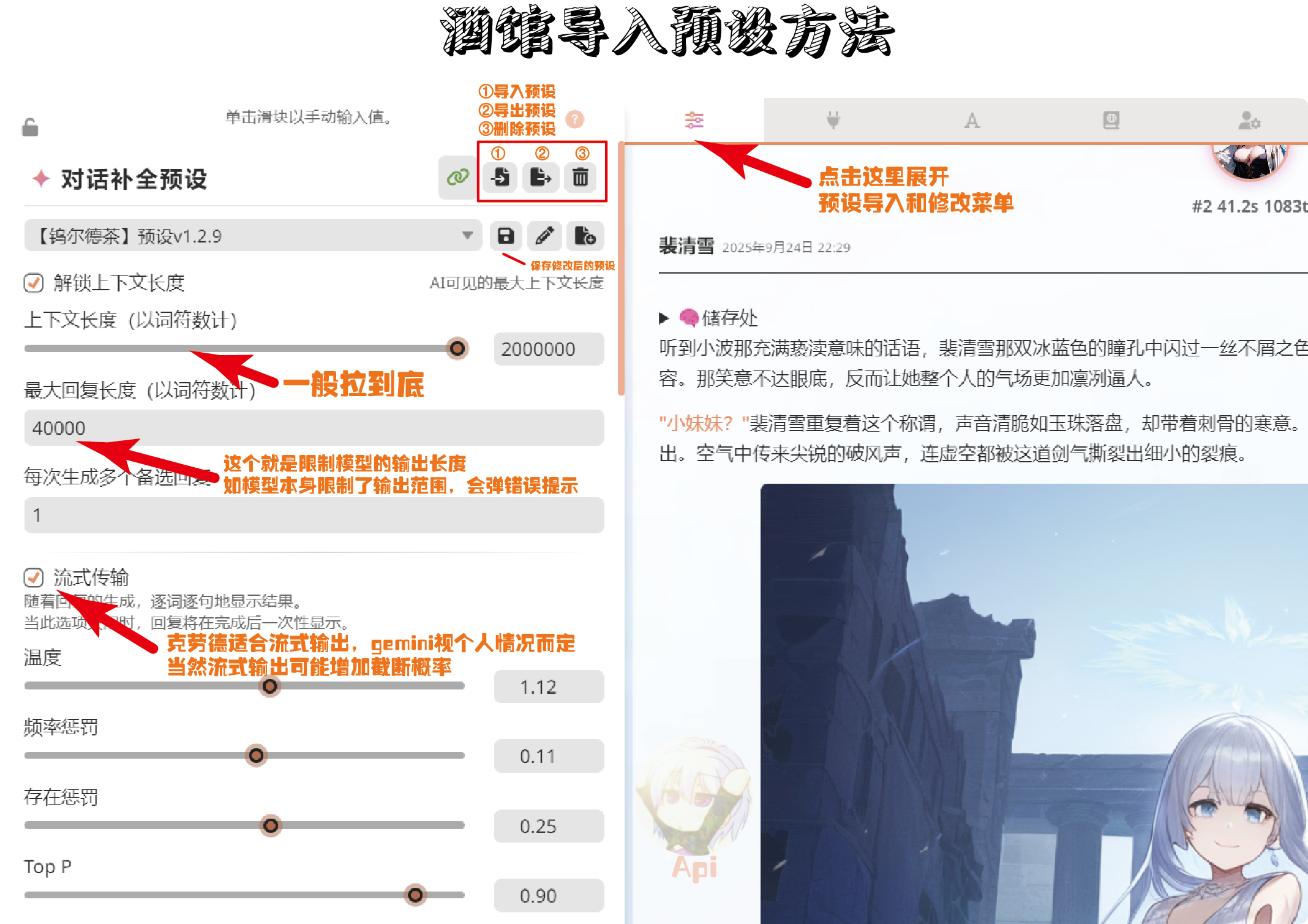Screen dimensions: 1308x924
Task: Click the export preset icon
Action: tap(540, 178)
